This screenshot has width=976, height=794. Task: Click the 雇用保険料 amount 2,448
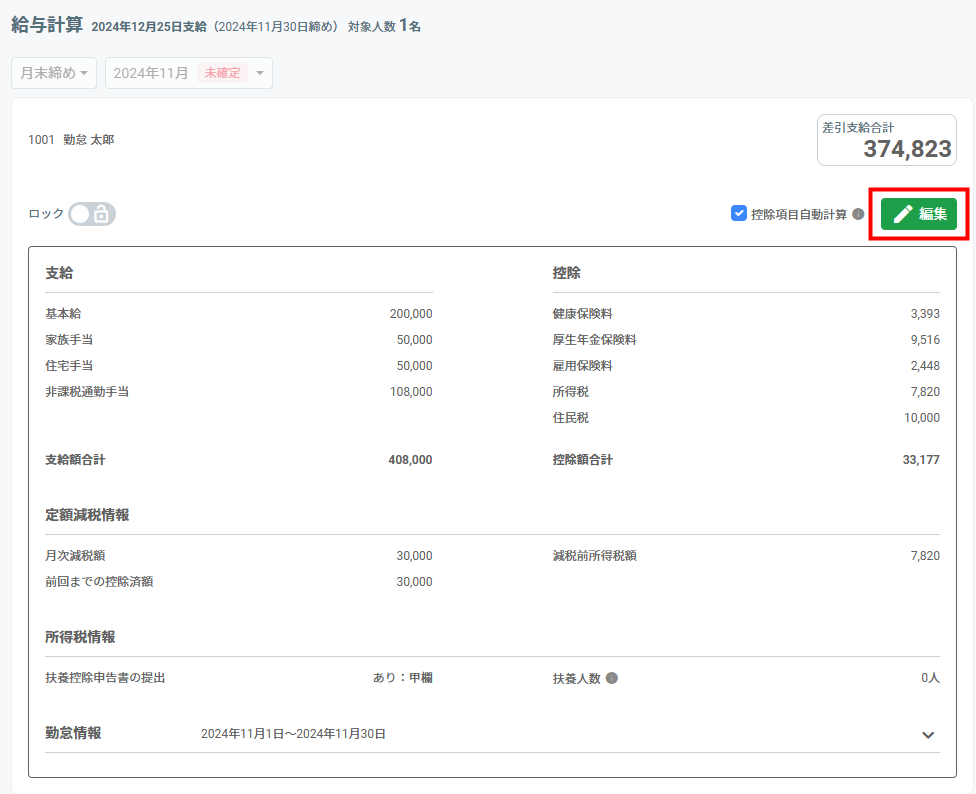click(925, 366)
